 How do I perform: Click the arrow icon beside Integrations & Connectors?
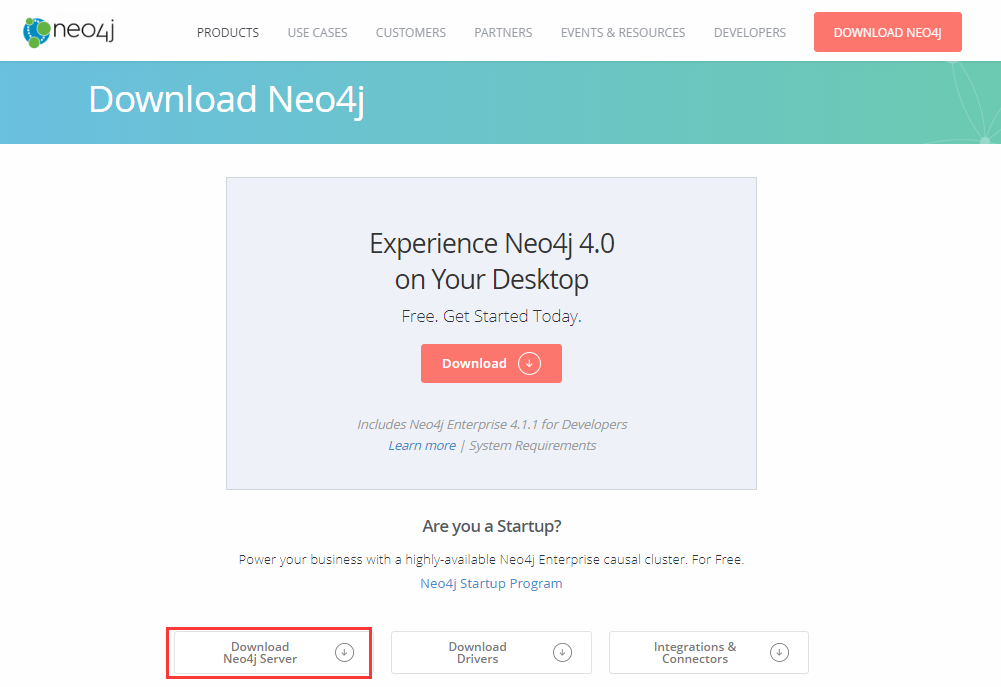click(x=779, y=653)
